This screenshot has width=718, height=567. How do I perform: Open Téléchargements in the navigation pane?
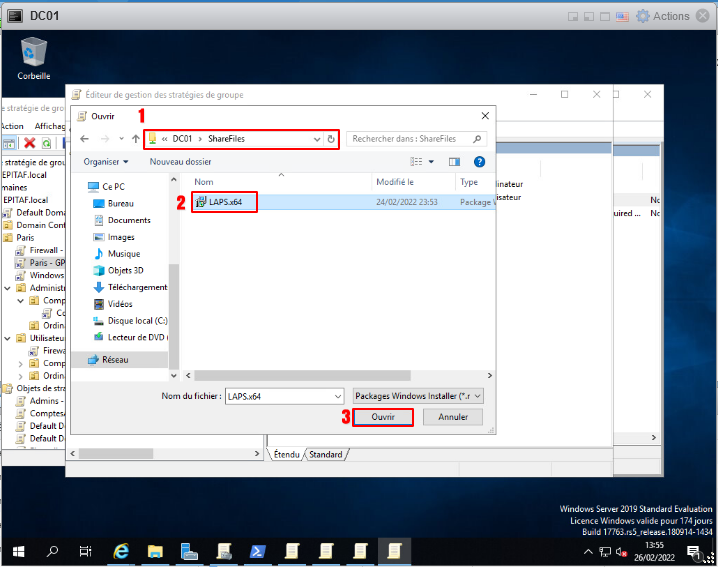(137, 287)
